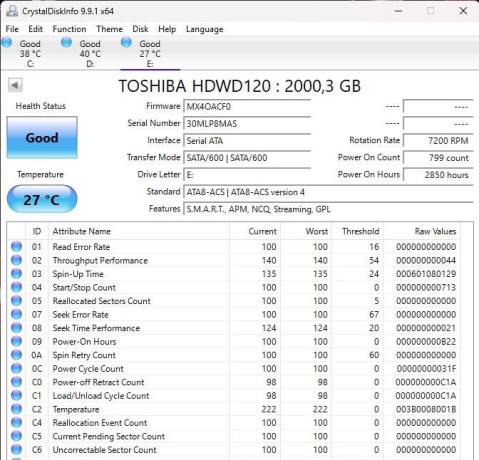Open the Language menu
The width and height of the screenshot is (479, 460).
pyautogui.click(x=204, y=29)
